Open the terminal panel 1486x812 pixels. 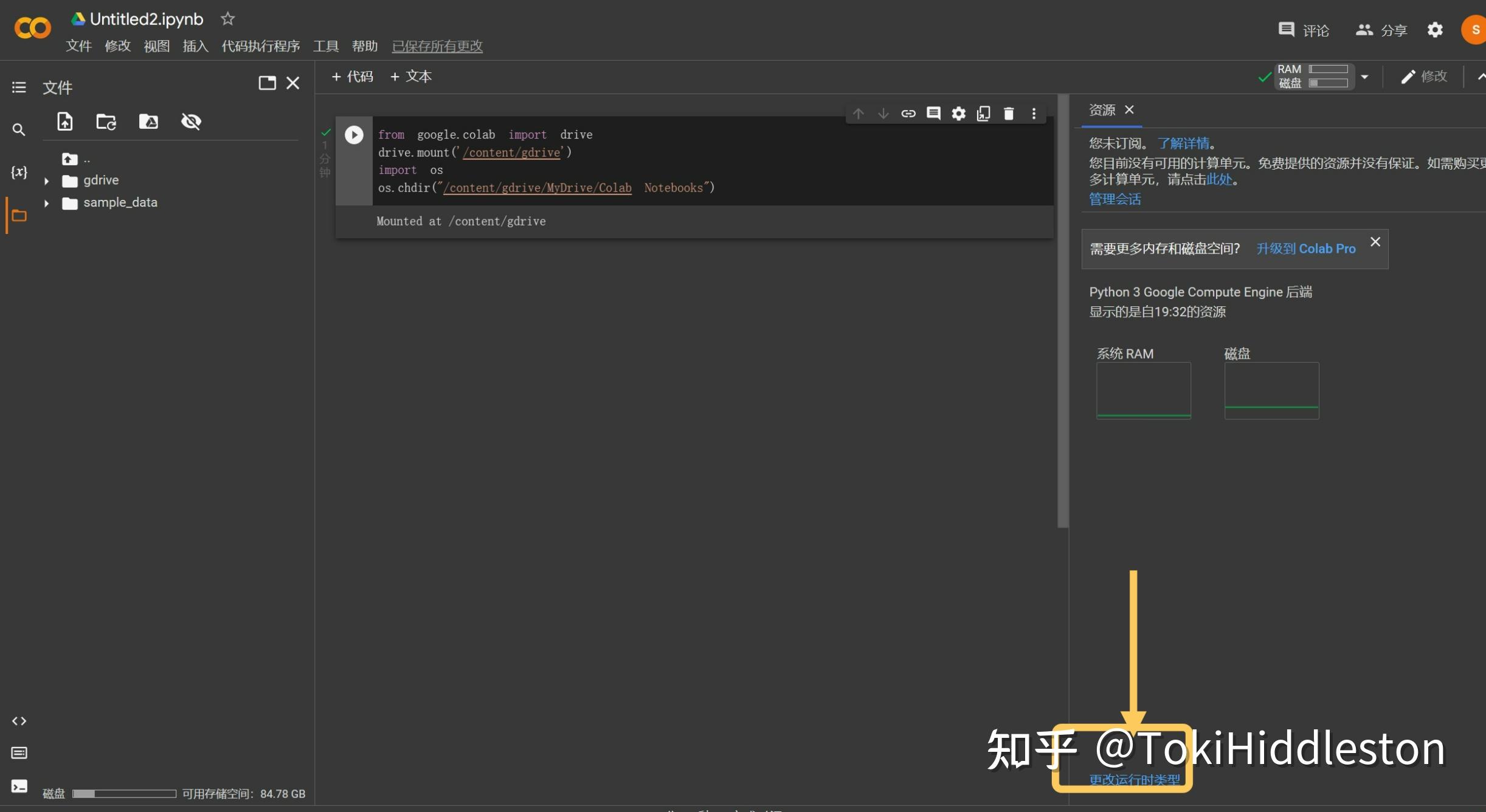19,786
